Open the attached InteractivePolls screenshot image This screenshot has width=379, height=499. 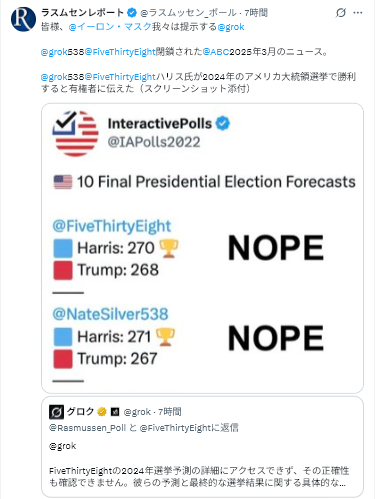[202, 248]
